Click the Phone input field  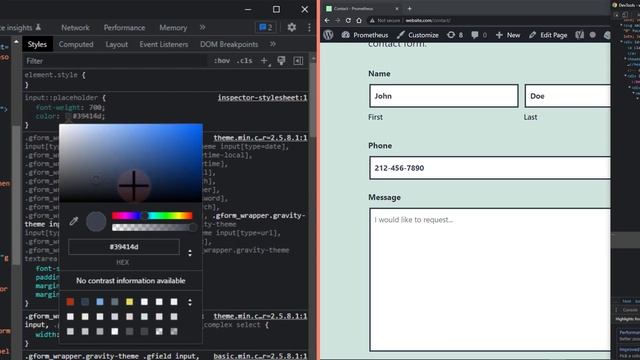[490, 168]
